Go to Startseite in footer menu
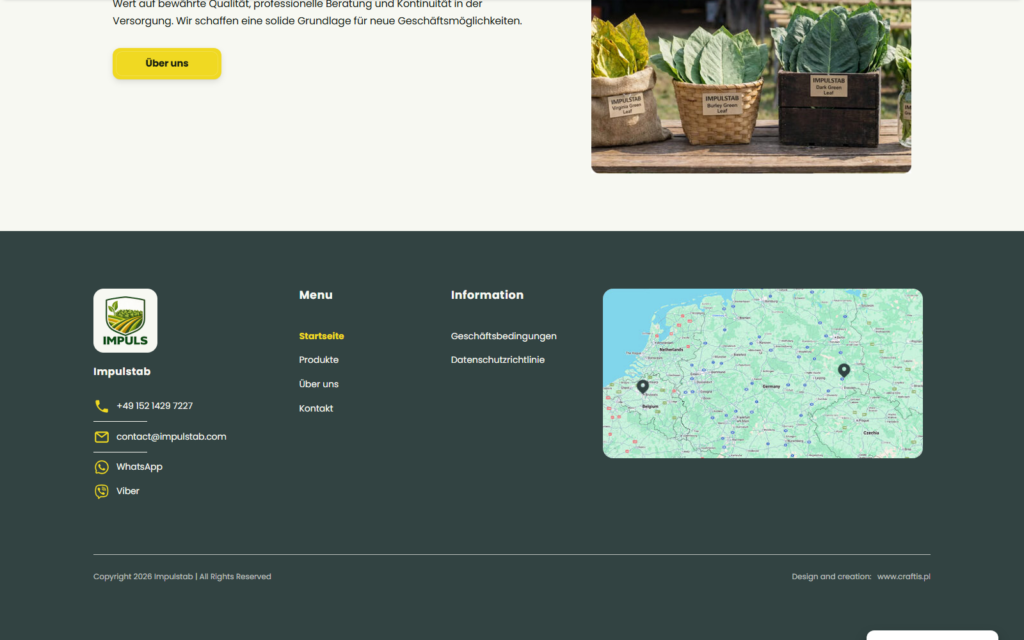This screenshot has height=640, width=1024. pos(321,336)
